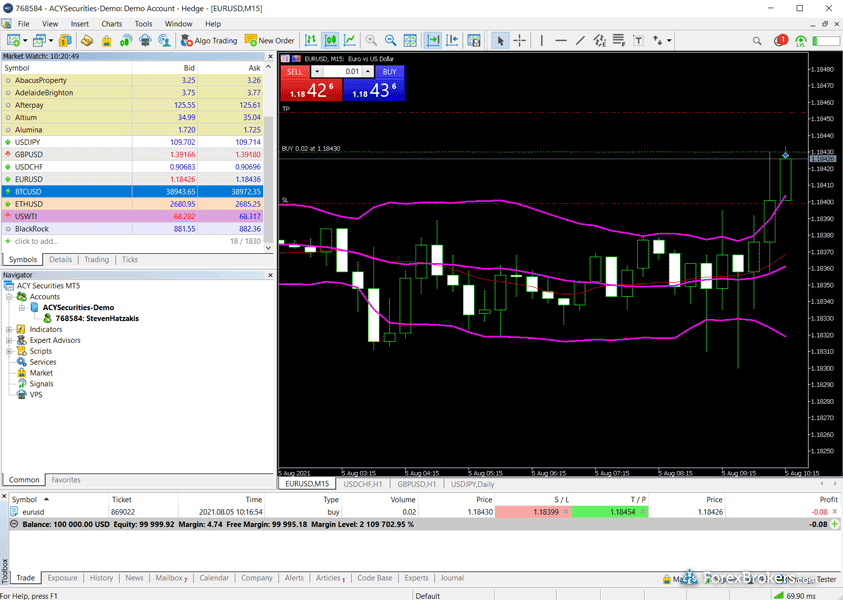Close the Navigator panel
The image size is (843, 600).
tap(270, 275)
